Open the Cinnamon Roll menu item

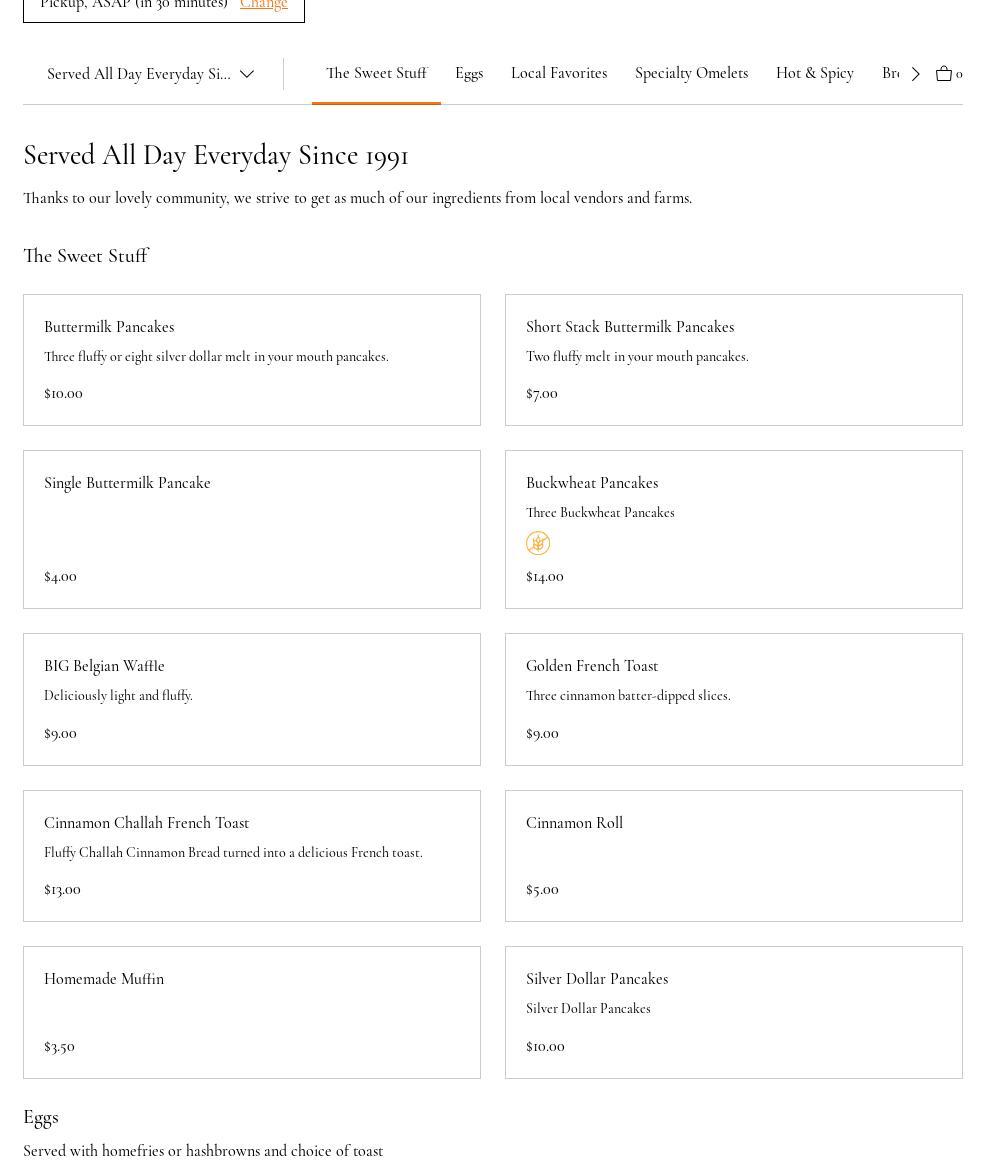click(x=733, y=856)
